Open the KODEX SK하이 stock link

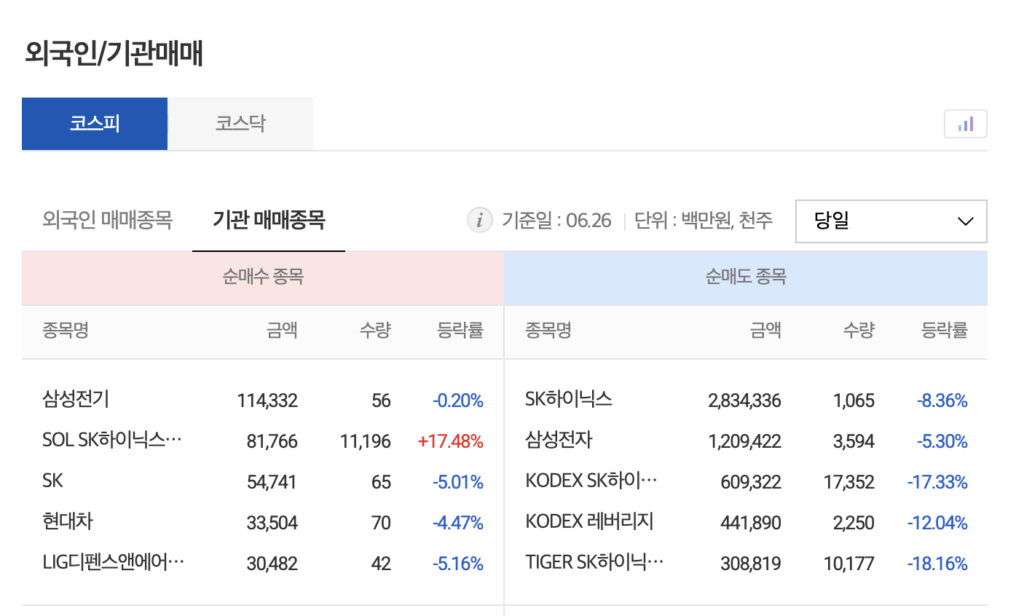(591, 481)
